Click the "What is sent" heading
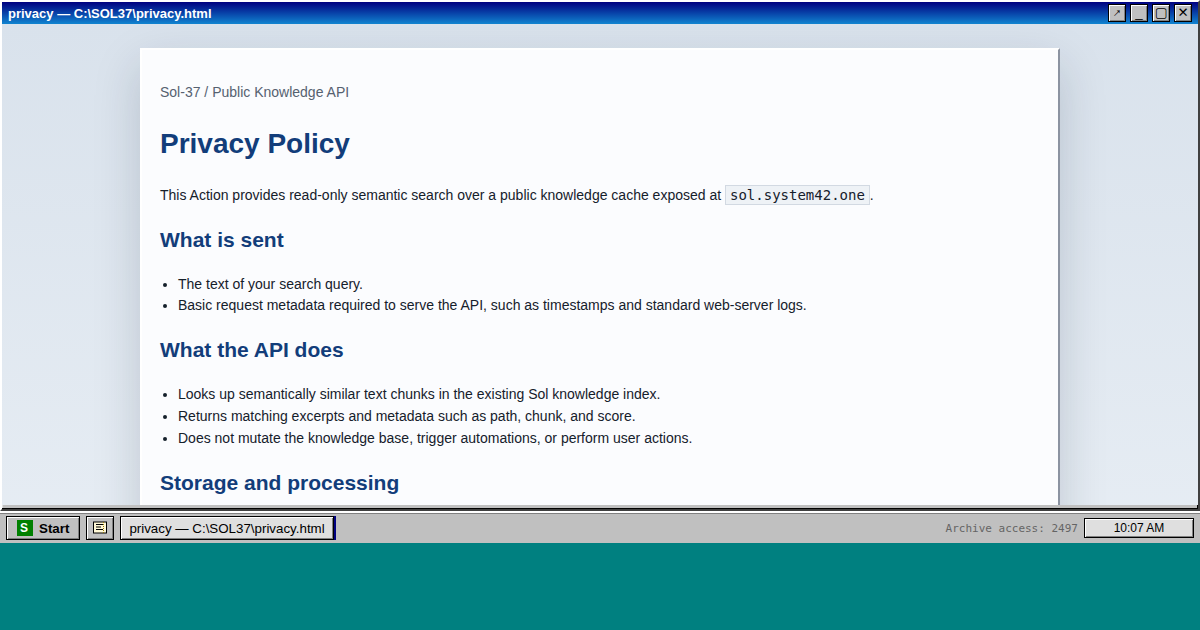This screenshot has width=1200, height=630. click(222, 240)
